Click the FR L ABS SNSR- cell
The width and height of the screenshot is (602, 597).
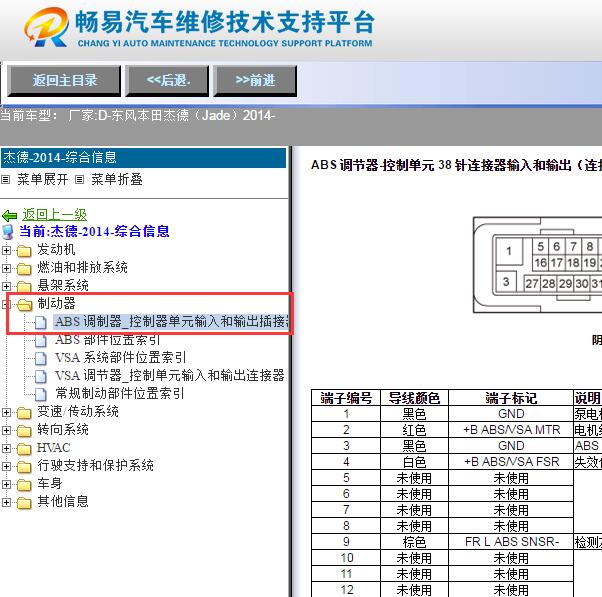click(511, 542)
